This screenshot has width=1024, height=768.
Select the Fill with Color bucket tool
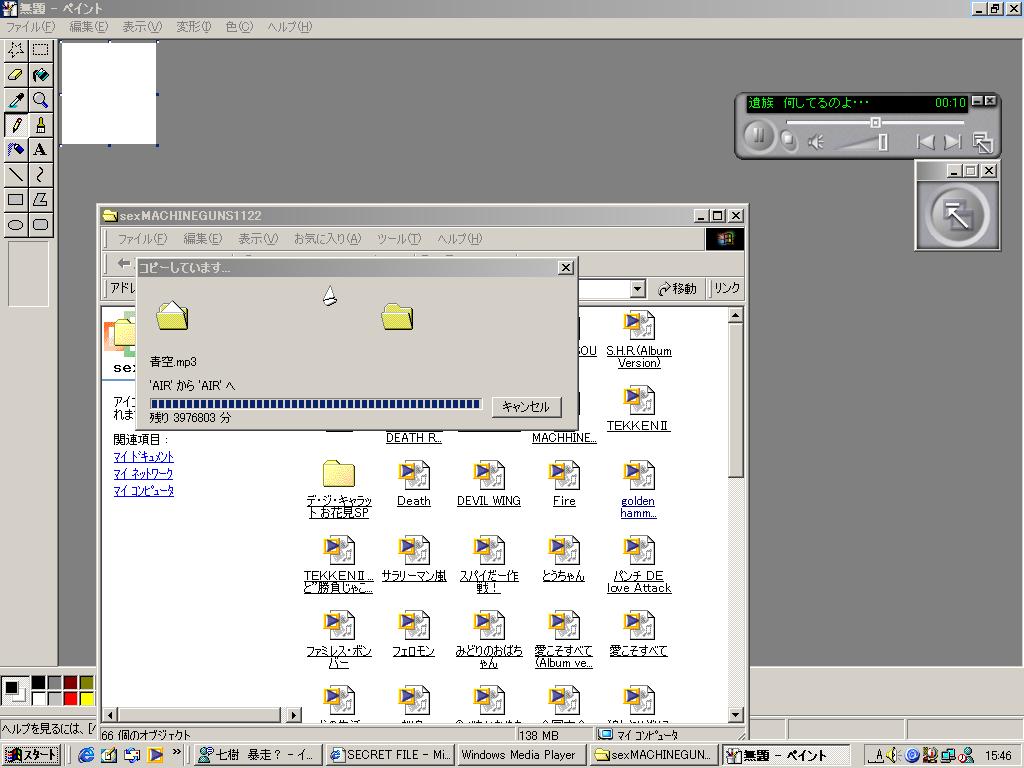pyautogui.click(x=40, y=75)
